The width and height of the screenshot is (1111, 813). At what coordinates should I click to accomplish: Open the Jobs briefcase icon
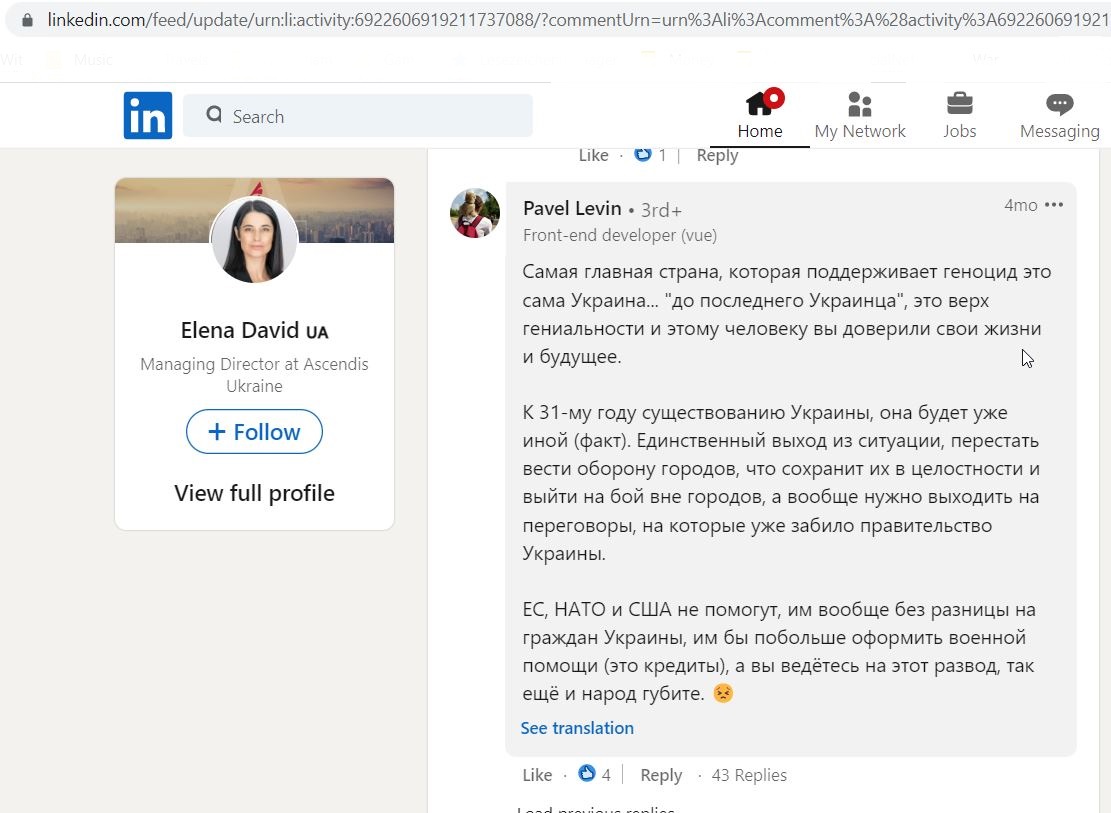point(959,104)
